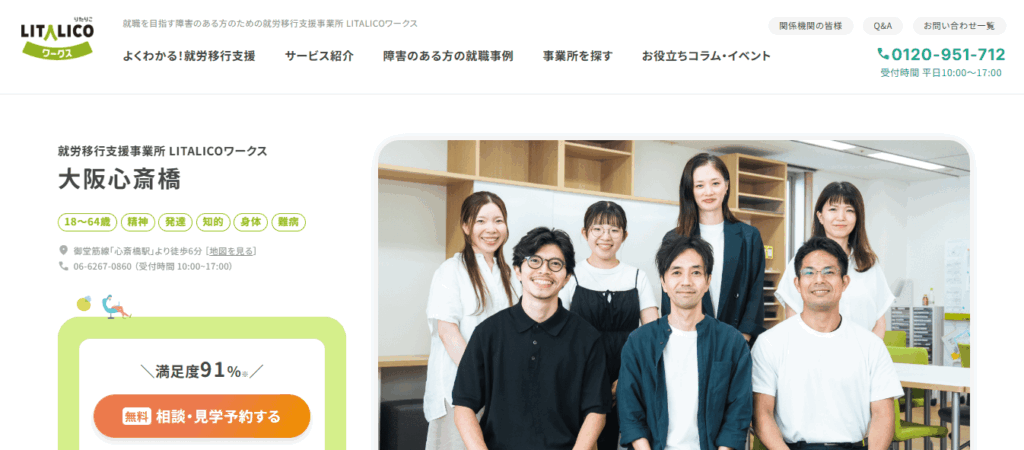The image size is (1024, 450).
Task: Open 事業所を探す menu
Action: 578,56
